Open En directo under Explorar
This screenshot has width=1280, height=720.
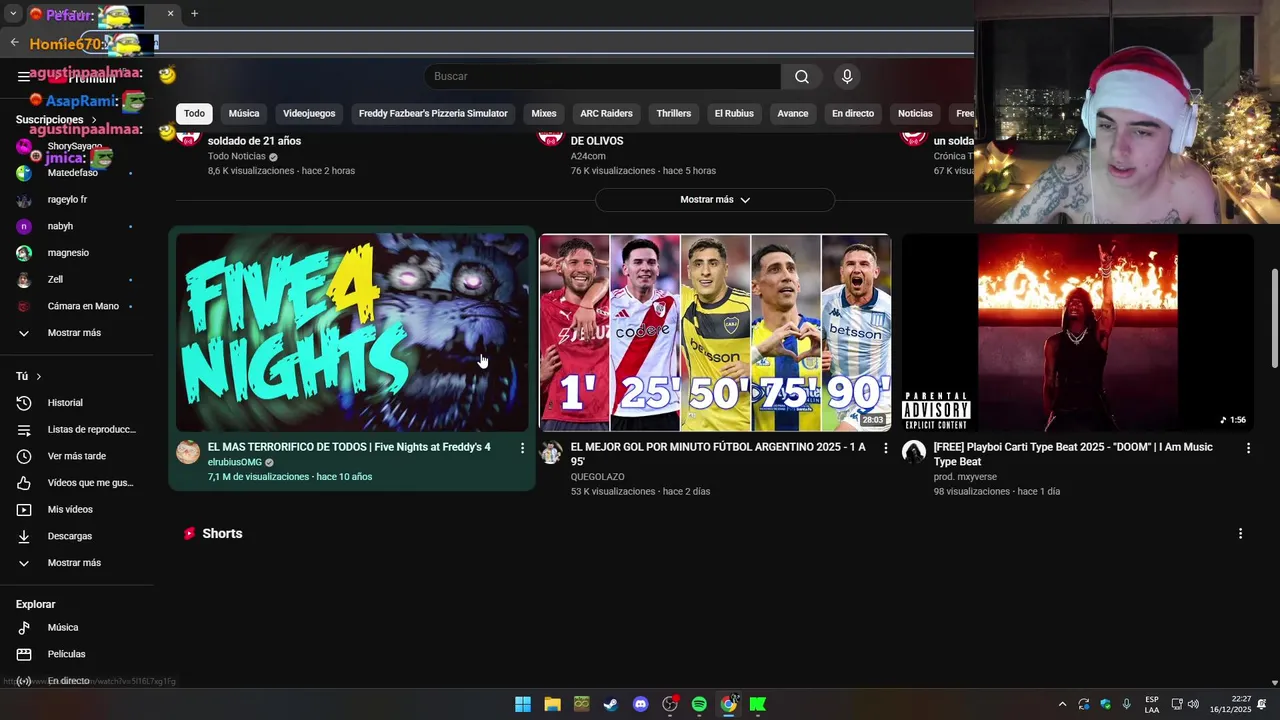coord(76,681)
